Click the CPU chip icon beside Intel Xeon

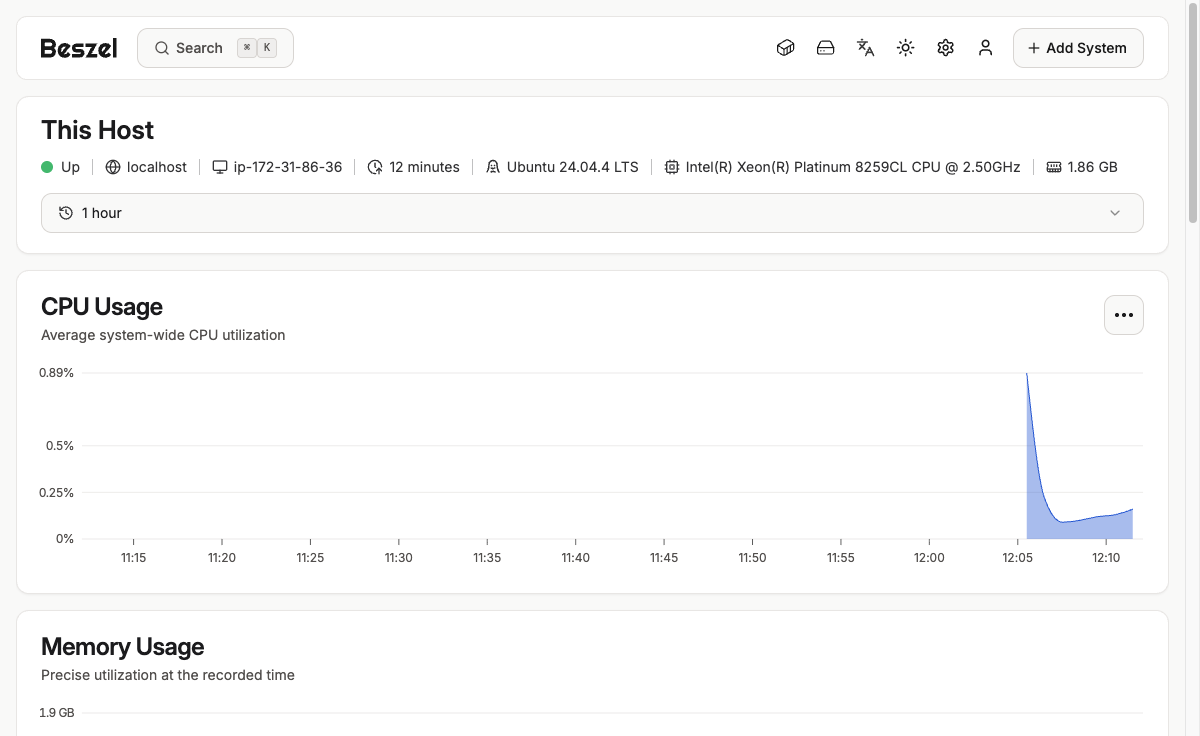click(x=672, y=167)
